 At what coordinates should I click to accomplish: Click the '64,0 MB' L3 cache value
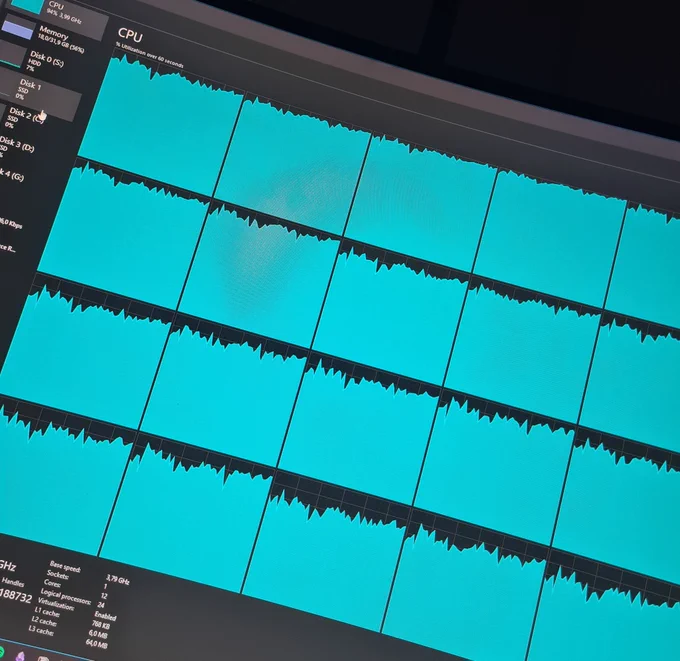[96, 644]
